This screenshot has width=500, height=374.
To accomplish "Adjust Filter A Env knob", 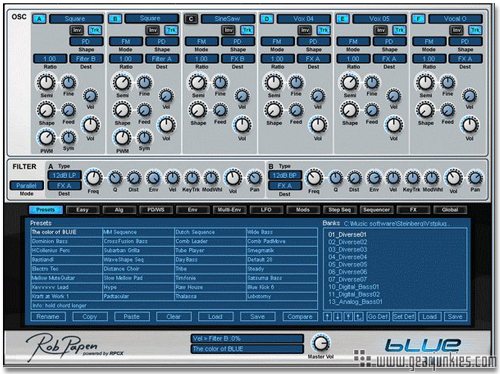I will [153, 178].
